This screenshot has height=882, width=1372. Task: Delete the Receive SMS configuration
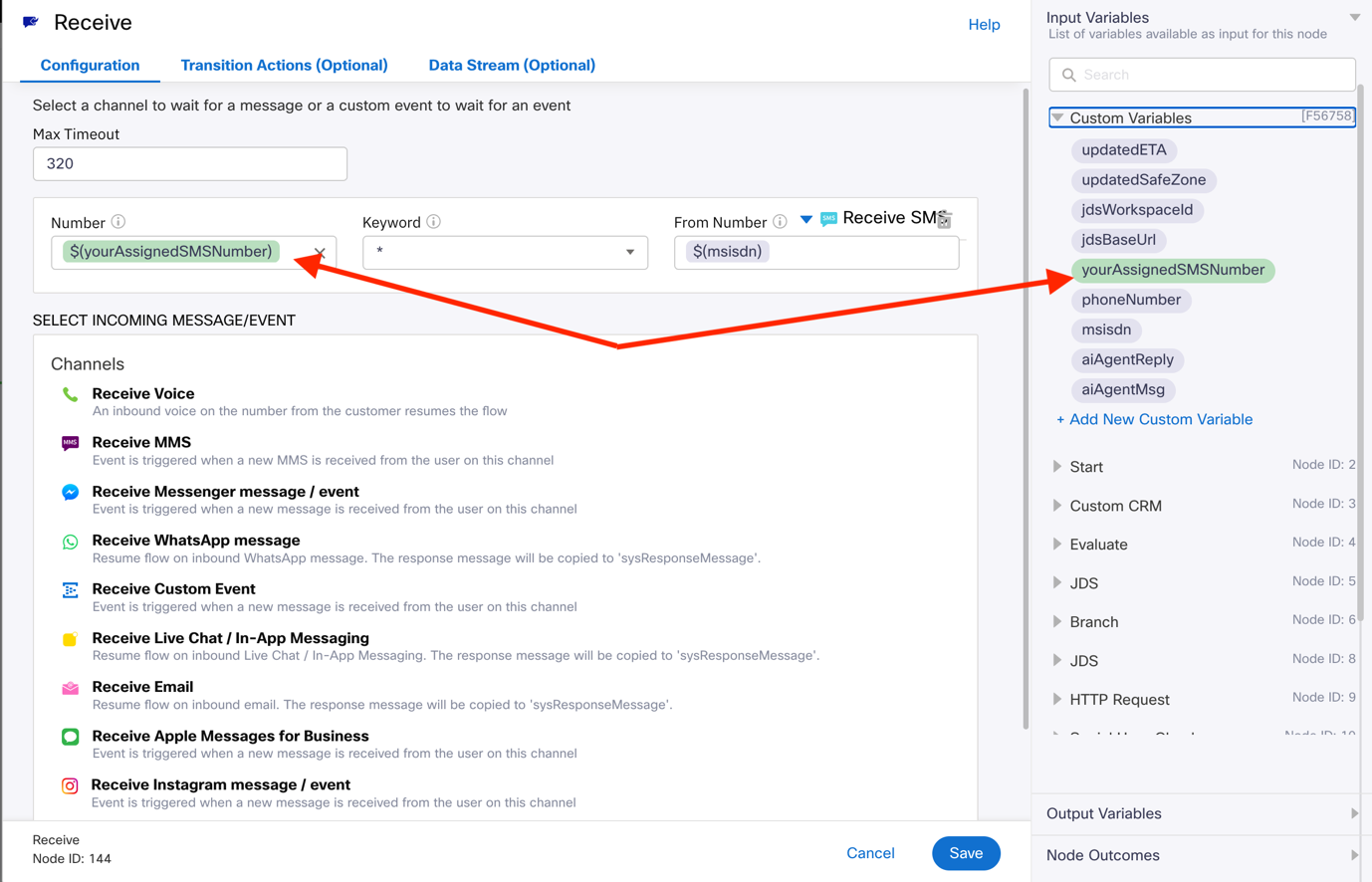point(945,220)
